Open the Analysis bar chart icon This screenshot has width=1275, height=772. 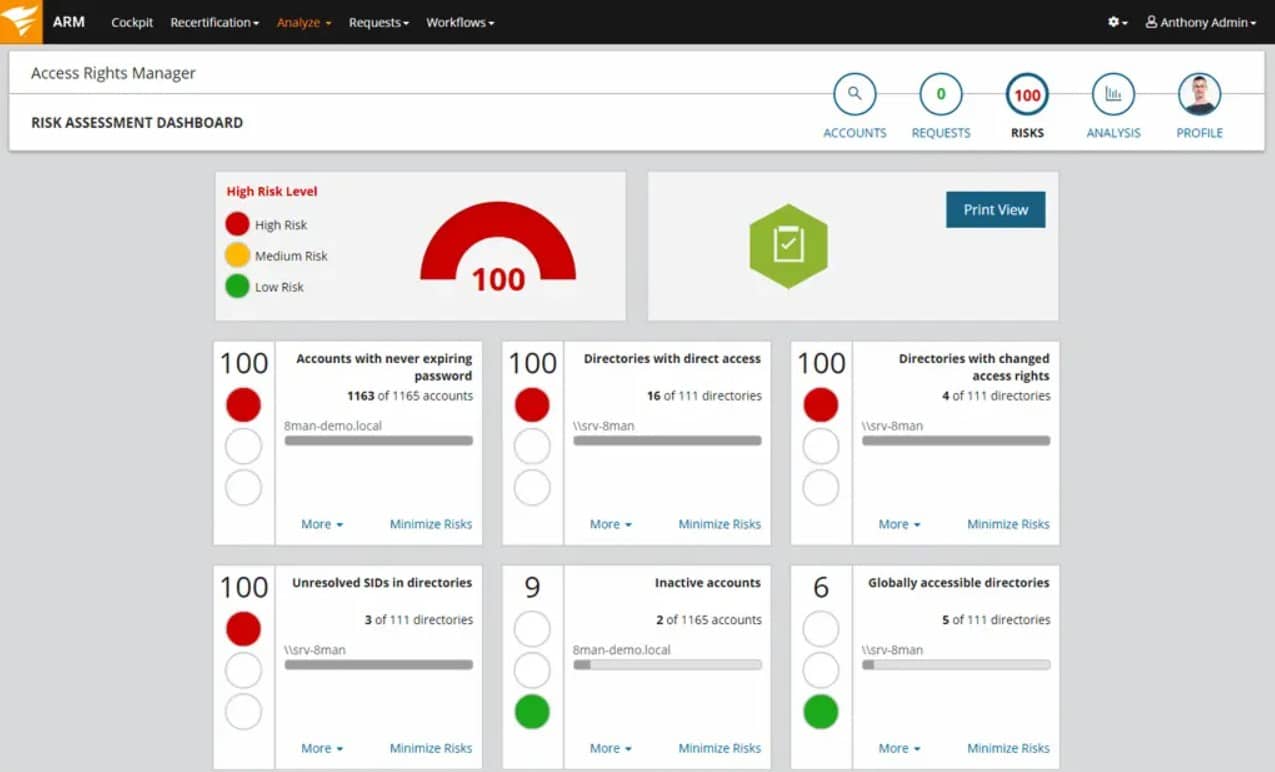coord(1113,95)
